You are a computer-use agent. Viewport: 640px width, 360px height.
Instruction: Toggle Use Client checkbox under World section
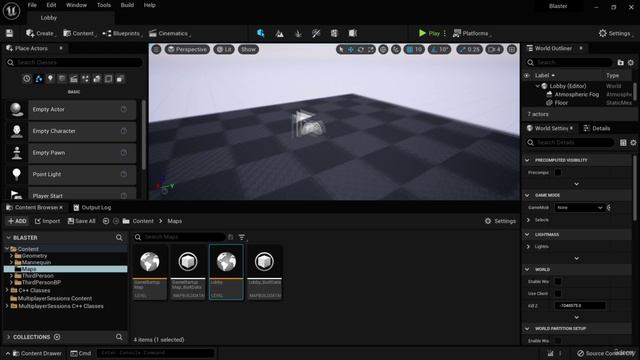(x=558, y=293)
